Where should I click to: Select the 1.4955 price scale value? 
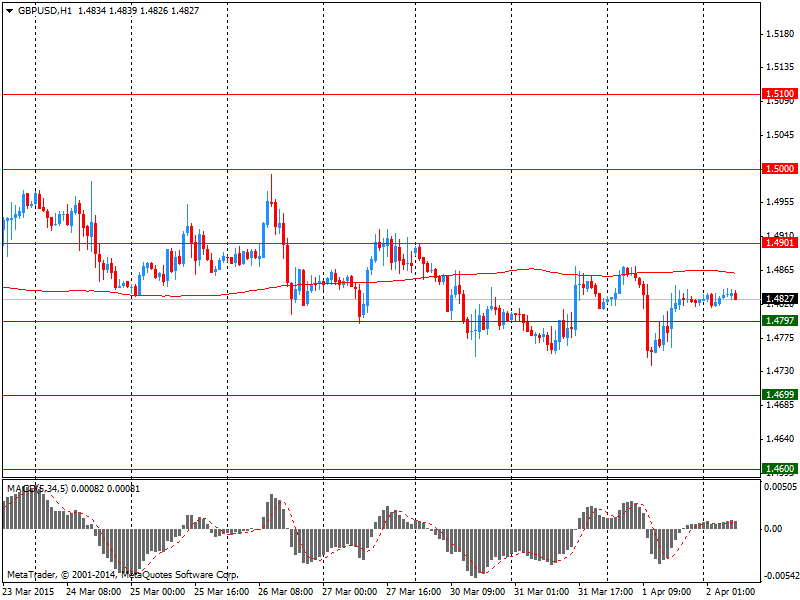coord(781,202)
